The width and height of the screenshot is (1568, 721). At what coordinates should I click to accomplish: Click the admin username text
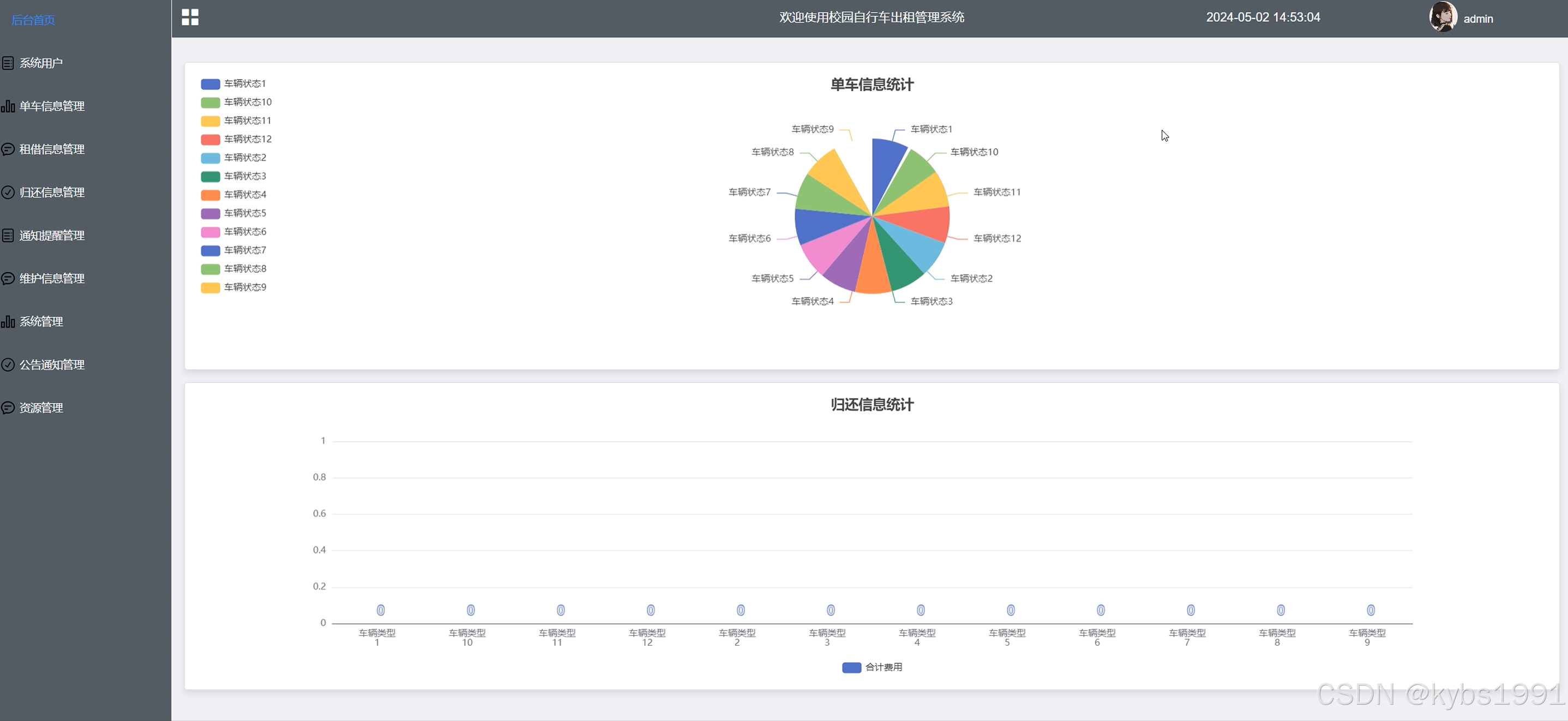coord(1478,19)
